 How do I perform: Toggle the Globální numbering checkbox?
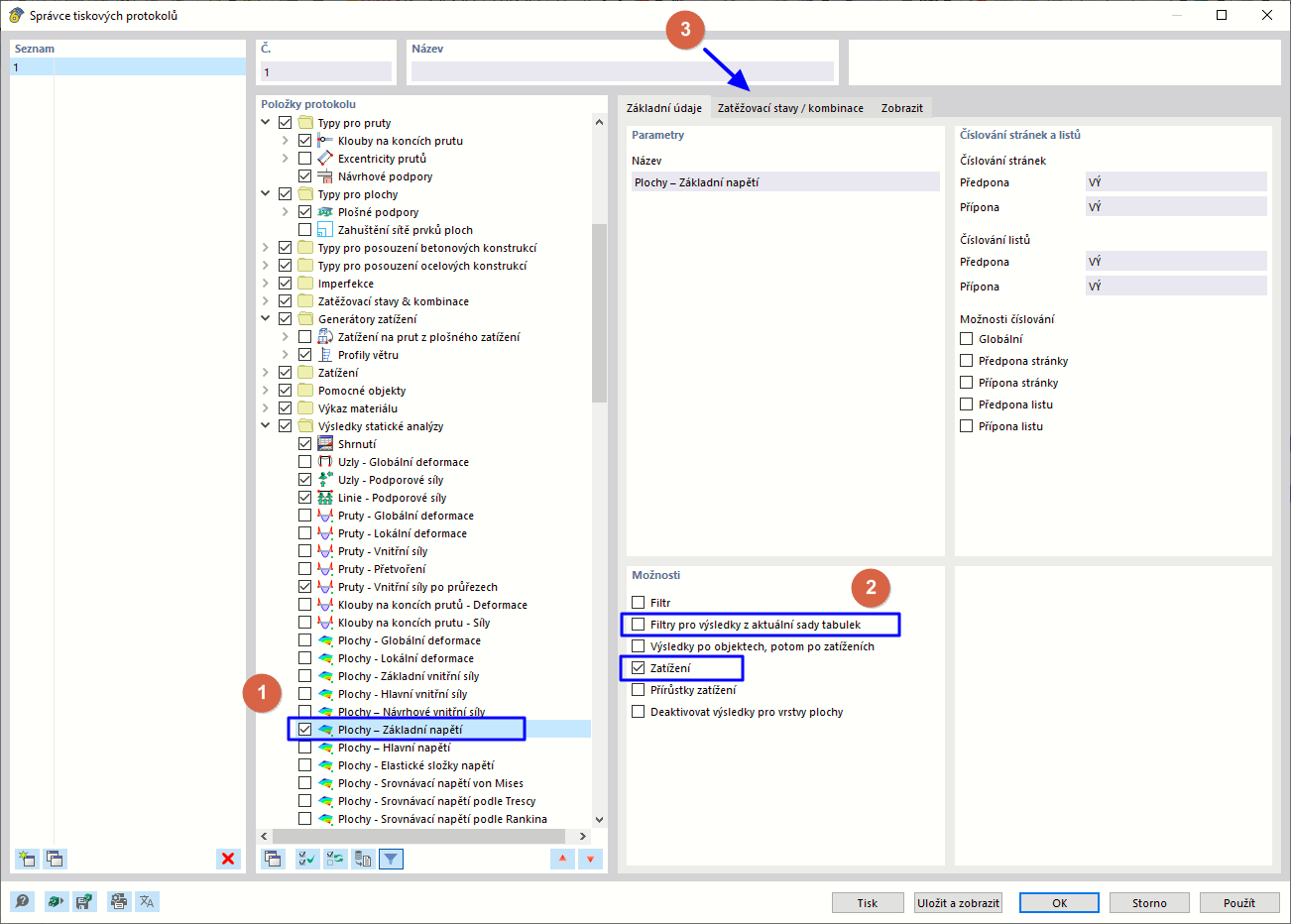(967, 339)
